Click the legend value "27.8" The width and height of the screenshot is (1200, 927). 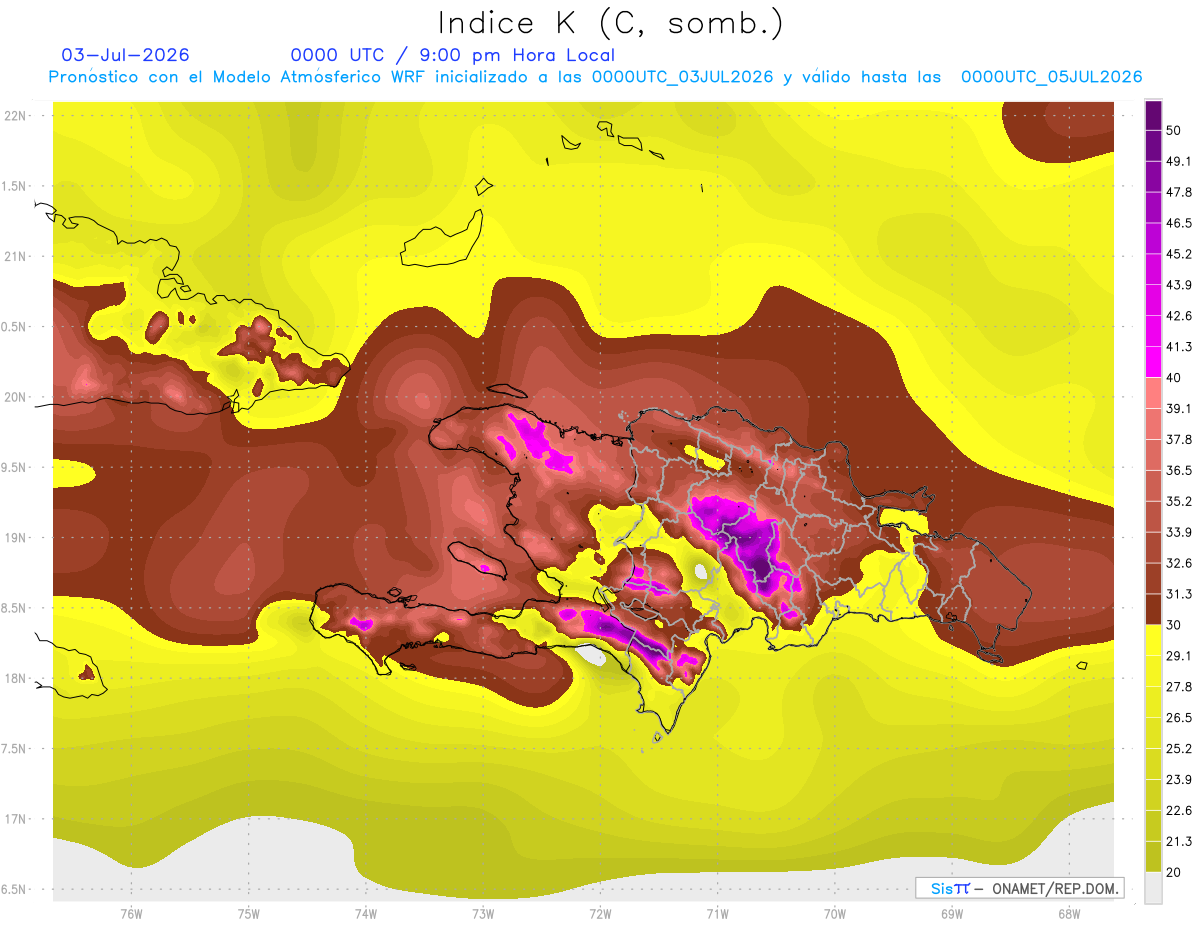pyautogui.click(x=1179, y=687)
